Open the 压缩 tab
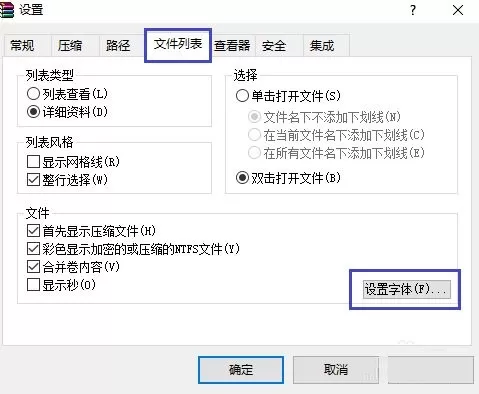479x394 pixels. coord(70,45)
